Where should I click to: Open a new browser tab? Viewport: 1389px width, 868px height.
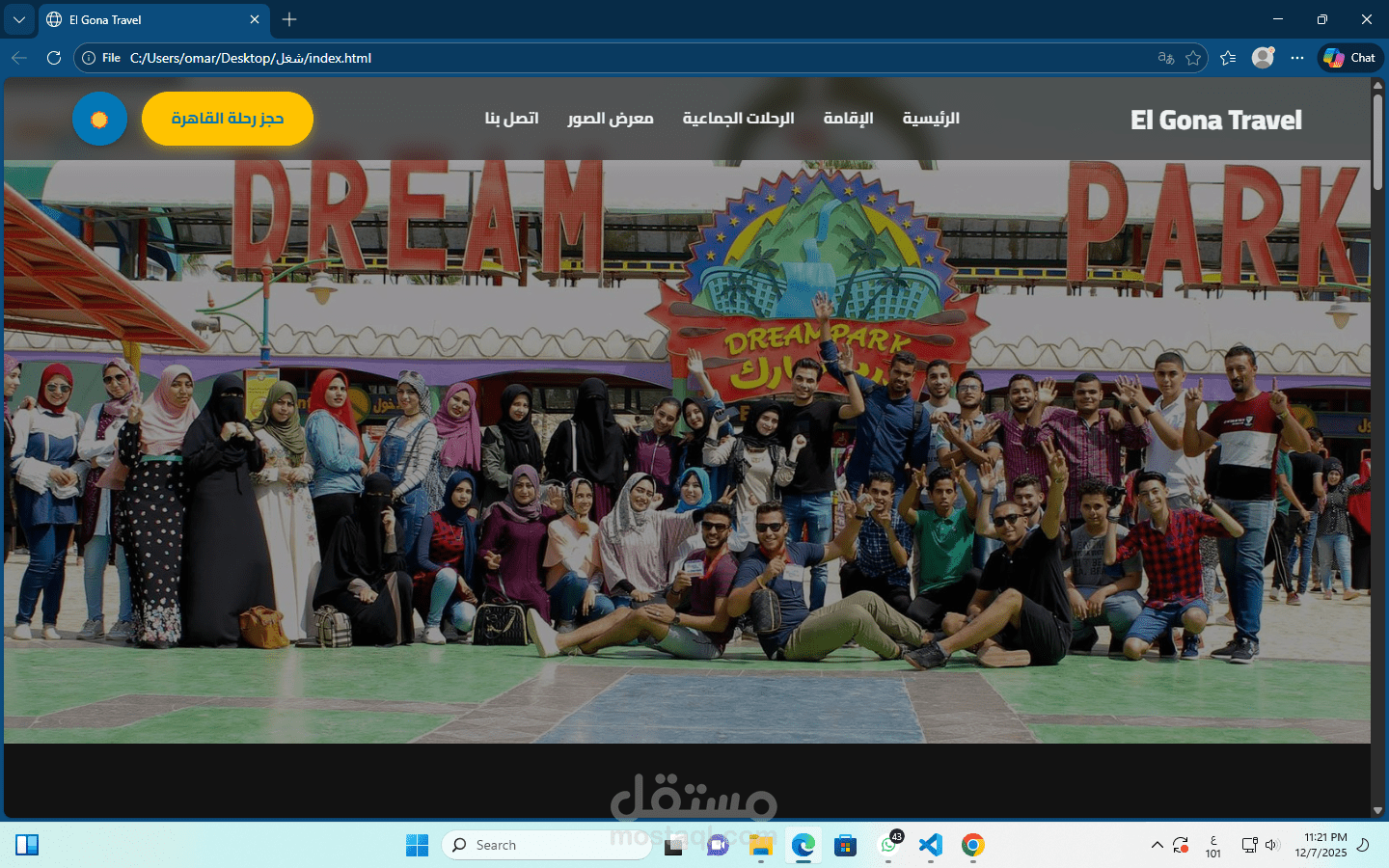(x=289, y=19)
